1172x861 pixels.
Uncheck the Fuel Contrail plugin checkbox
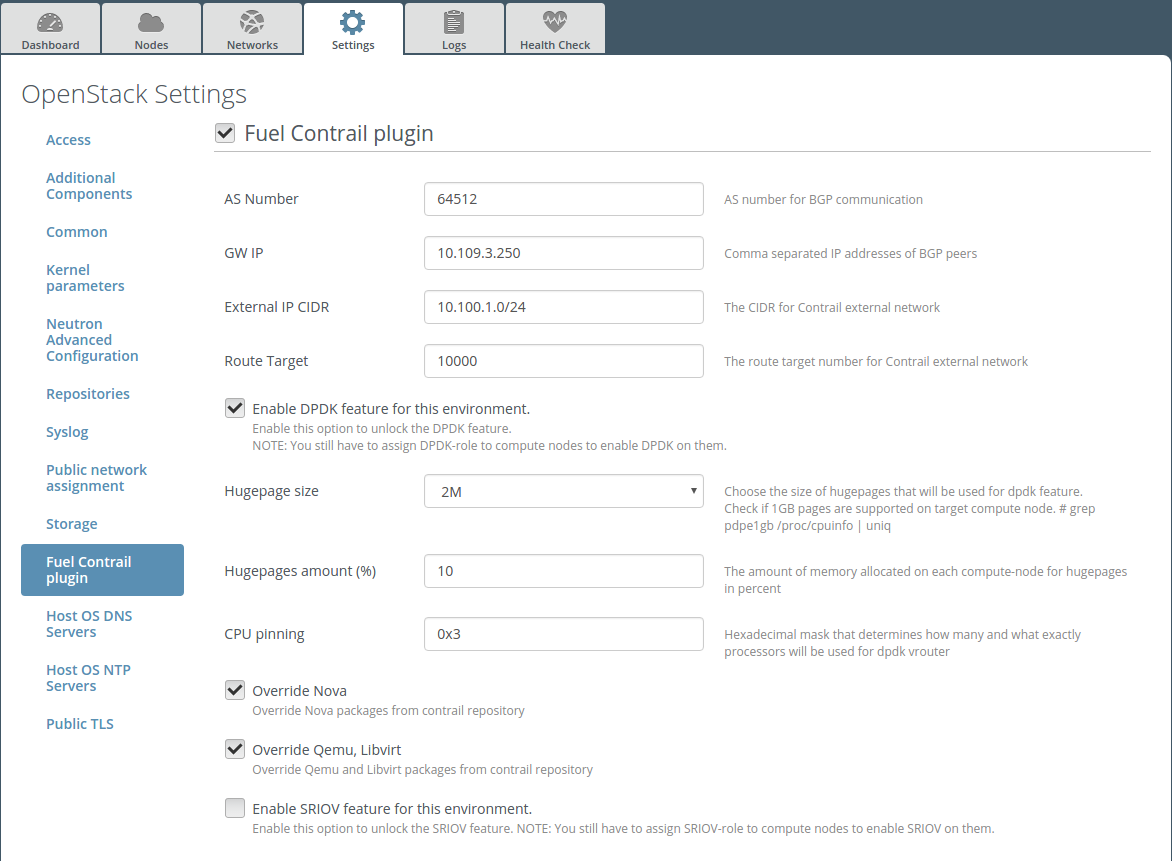pyautogui.click(x=225, y=133)
